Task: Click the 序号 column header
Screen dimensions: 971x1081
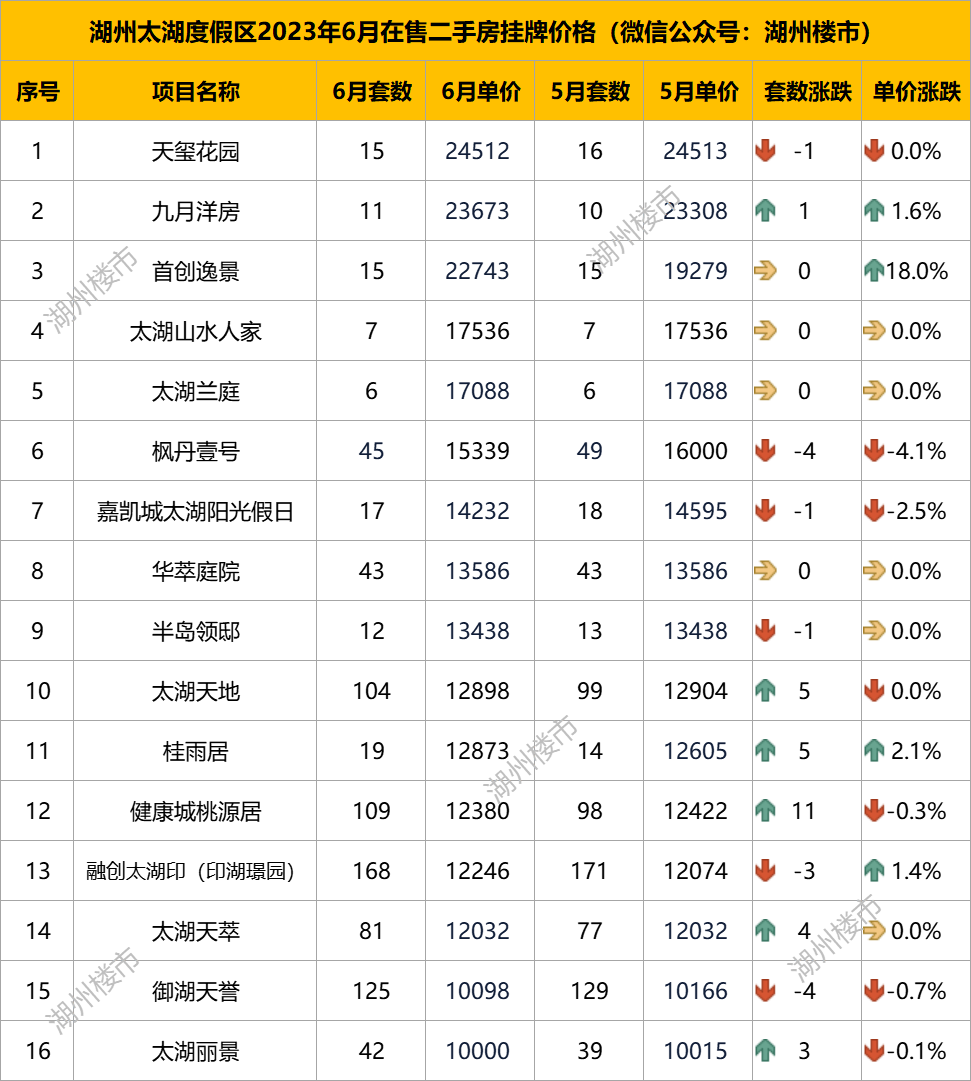Action: point(37,91)
